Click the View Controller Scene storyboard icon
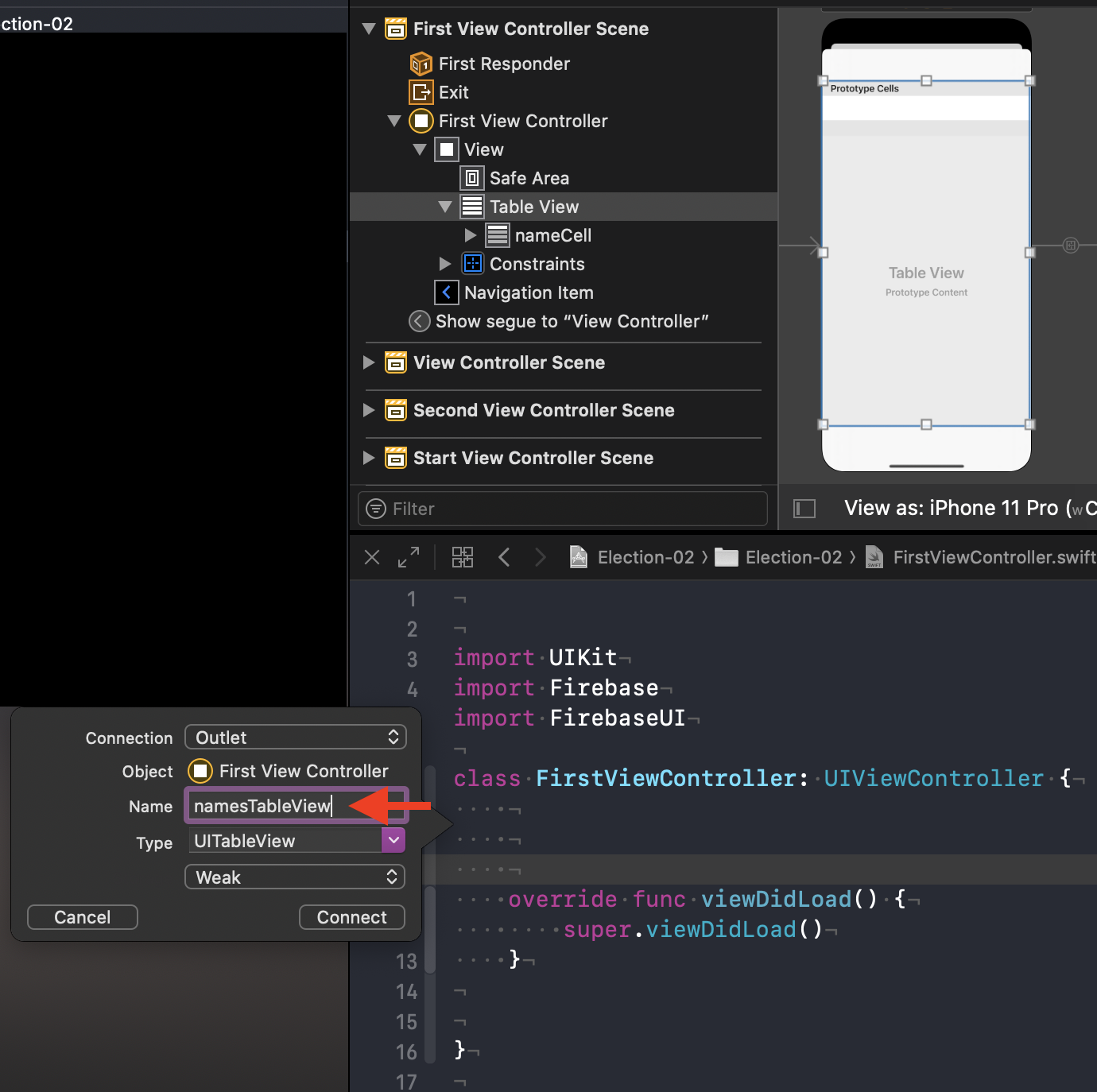Image resolution: width=1097 pixels, height=1092 pixels. 396,362
